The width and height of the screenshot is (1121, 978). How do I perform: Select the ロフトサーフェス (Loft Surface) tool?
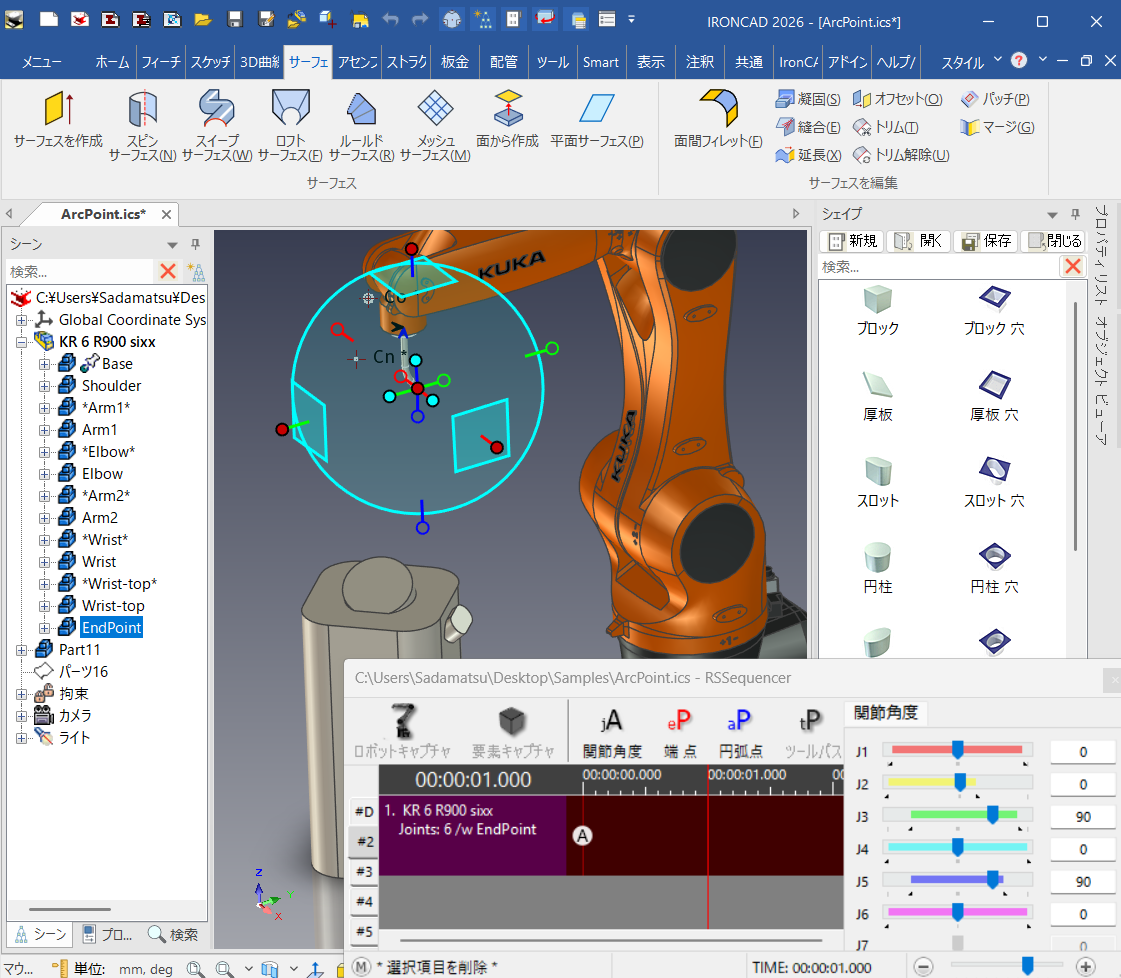click(x=290, y=125)
